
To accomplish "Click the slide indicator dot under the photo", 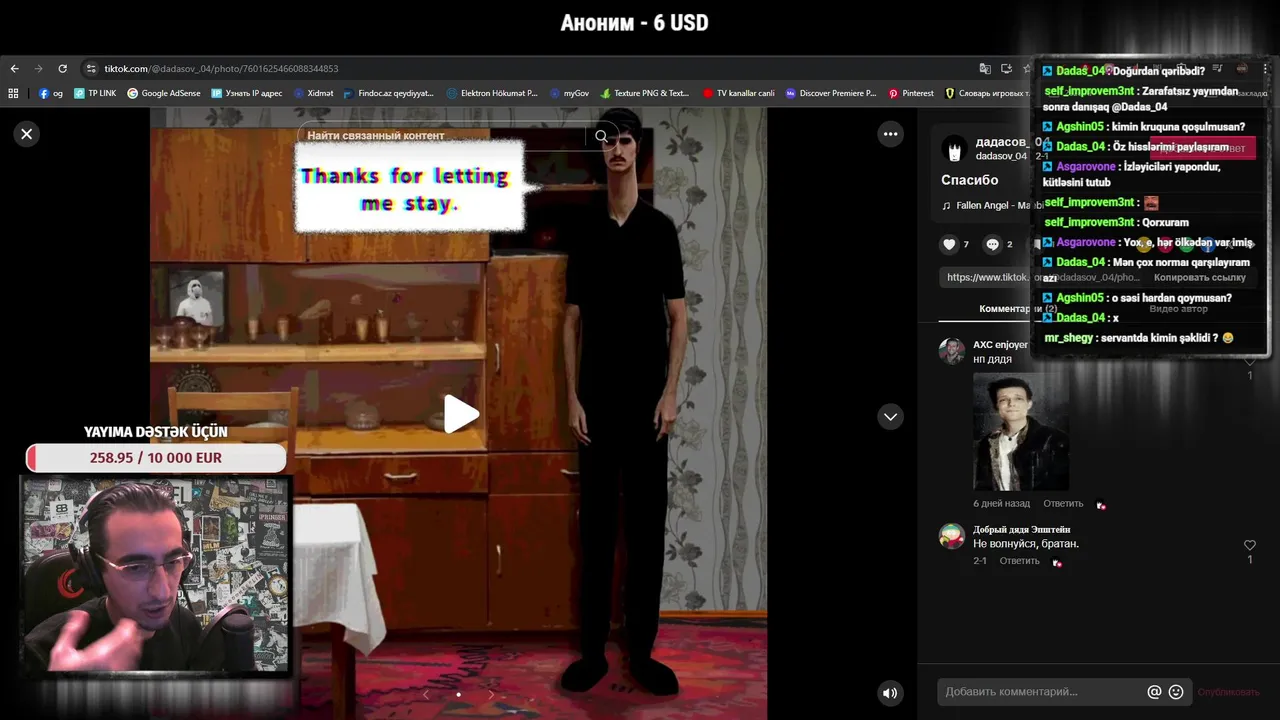I will pos(458,694).
